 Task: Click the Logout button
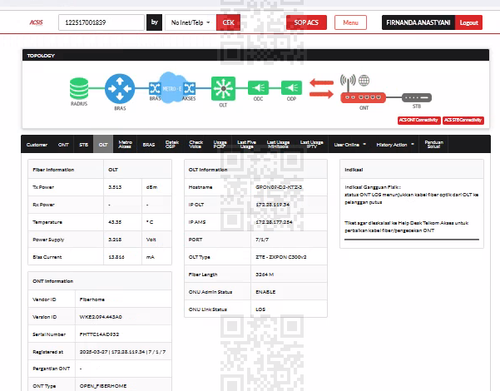469,22
